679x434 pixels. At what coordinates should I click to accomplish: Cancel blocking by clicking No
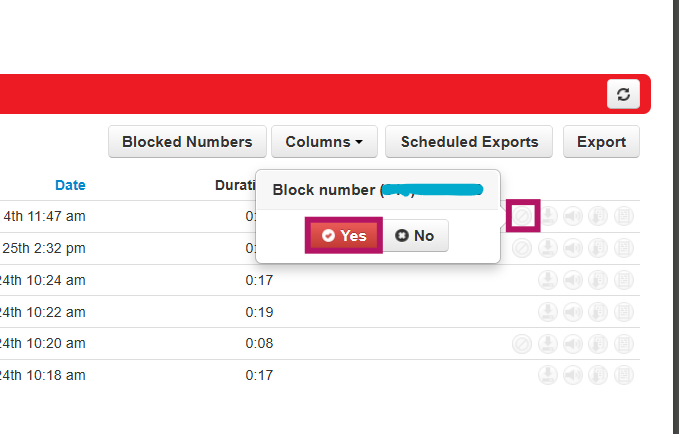pos(415,236)
